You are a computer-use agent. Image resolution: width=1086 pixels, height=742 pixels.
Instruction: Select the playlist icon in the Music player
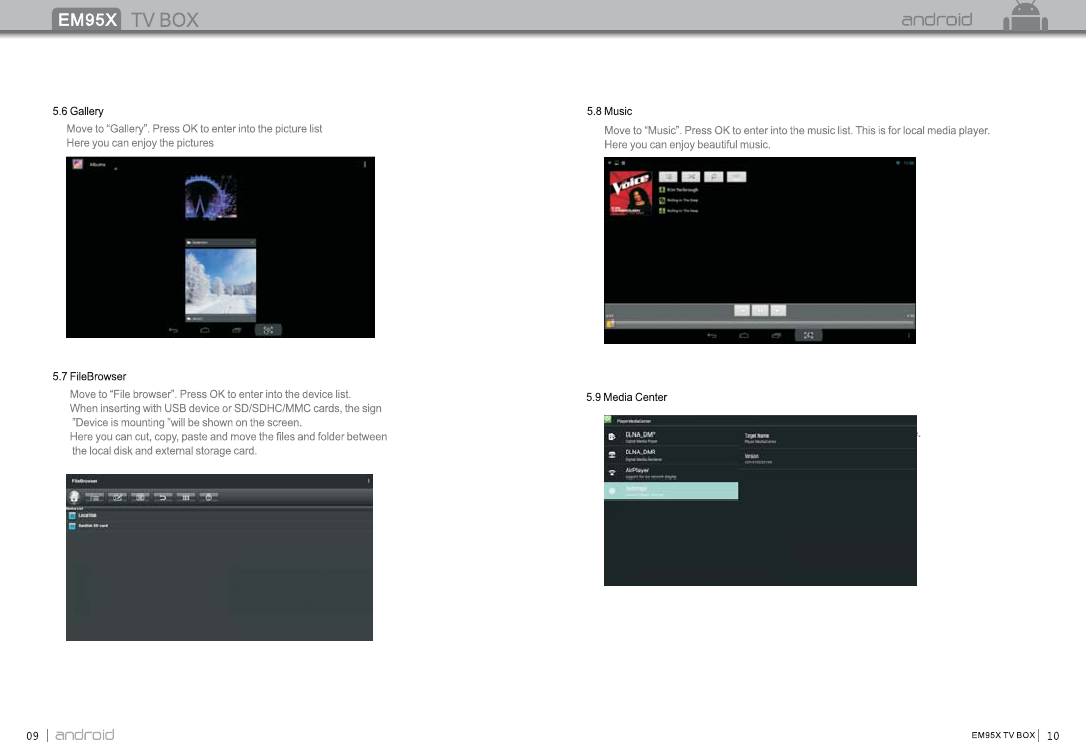[670, 176]
